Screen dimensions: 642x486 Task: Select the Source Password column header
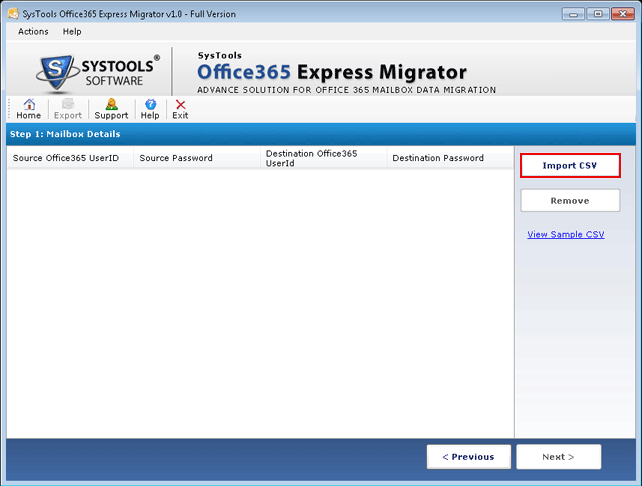(x=197, y=158)
